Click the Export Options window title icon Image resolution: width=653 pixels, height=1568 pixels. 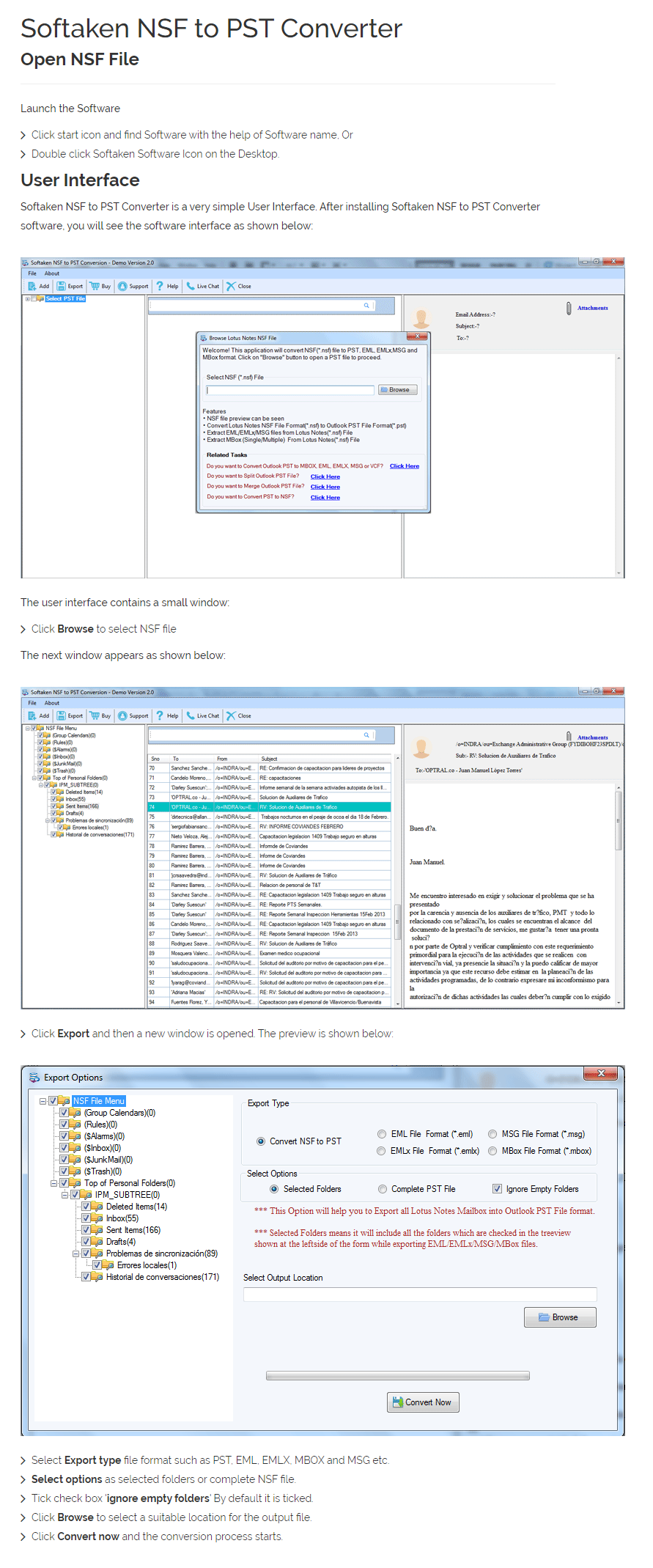point(34,1078)
